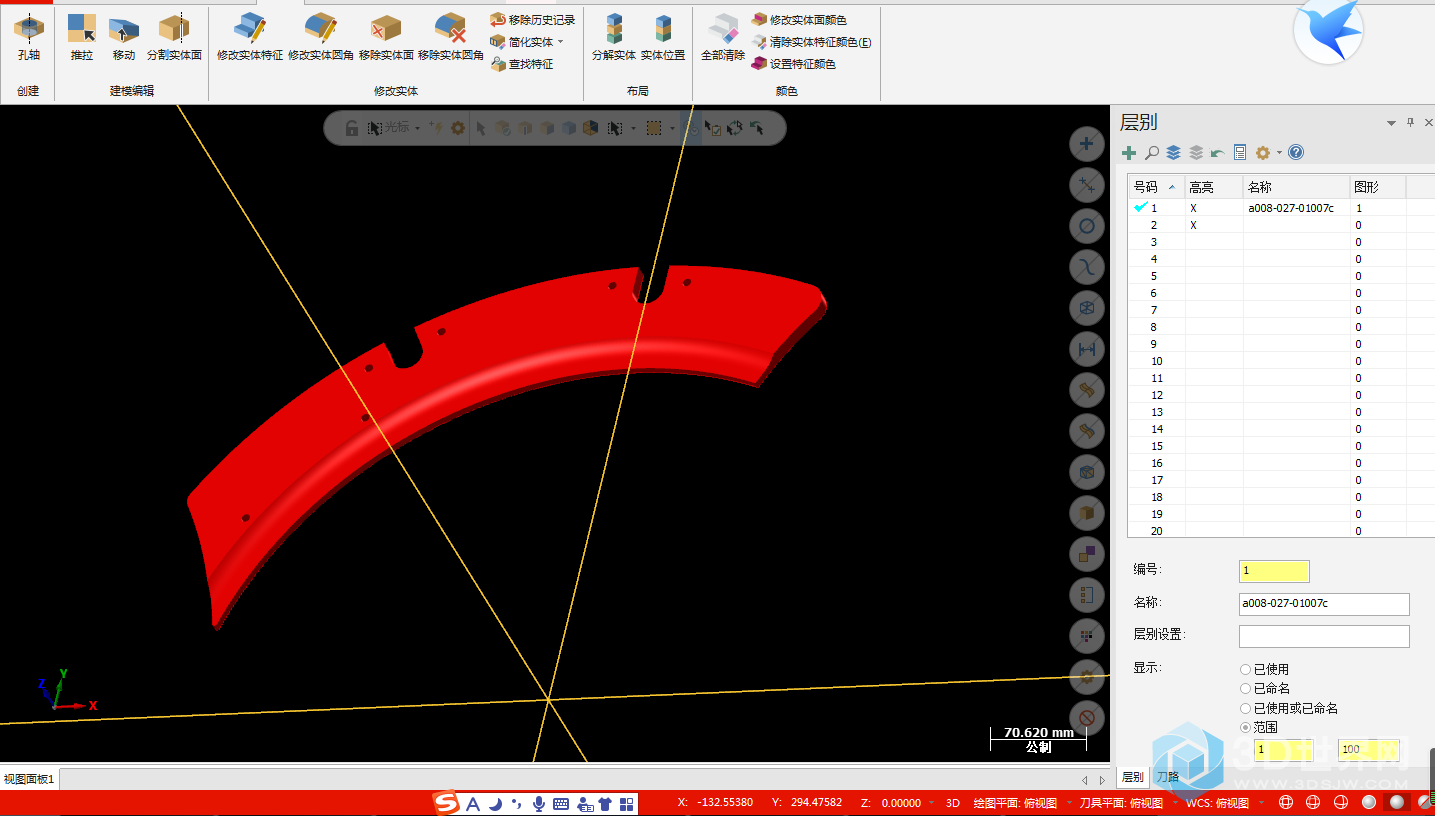The image size is (1435, 816).
Task: Click the 高亮 column header
Action: 1214,187
